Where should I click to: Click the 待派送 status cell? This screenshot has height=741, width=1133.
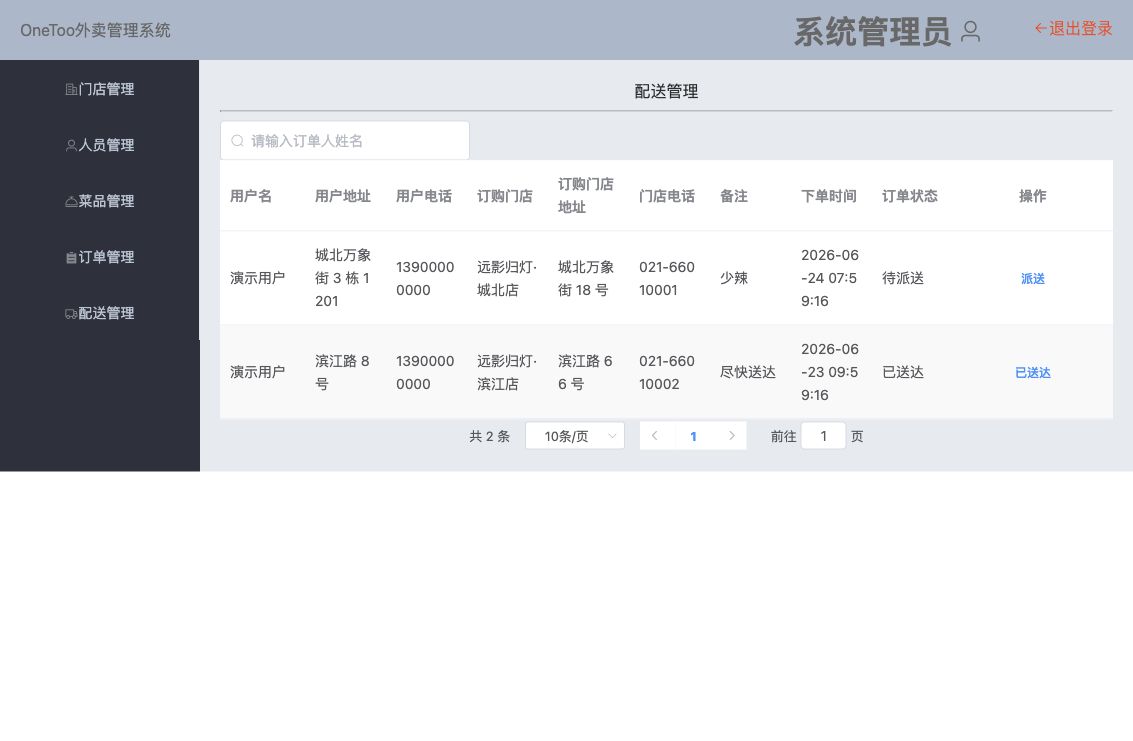[902, 278]
